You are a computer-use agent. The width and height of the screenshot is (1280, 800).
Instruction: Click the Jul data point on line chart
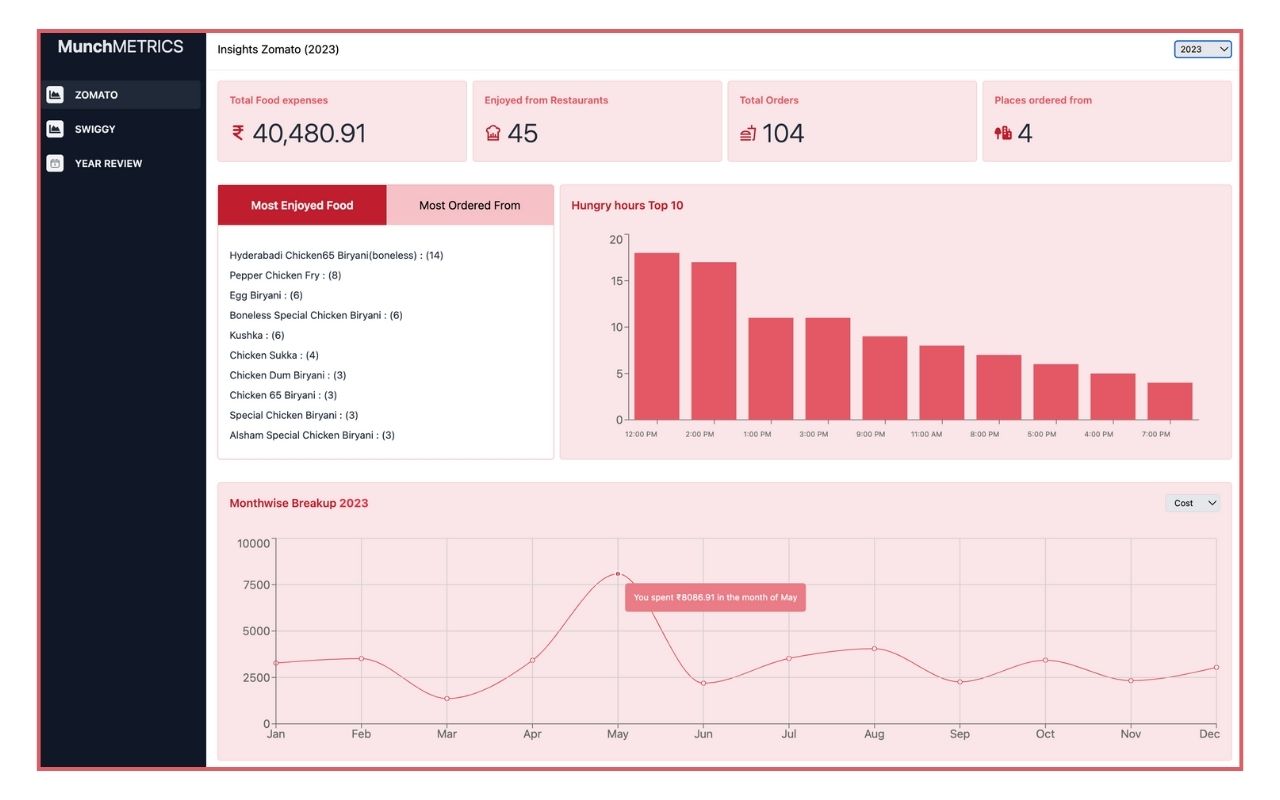[x=789, y=658]
